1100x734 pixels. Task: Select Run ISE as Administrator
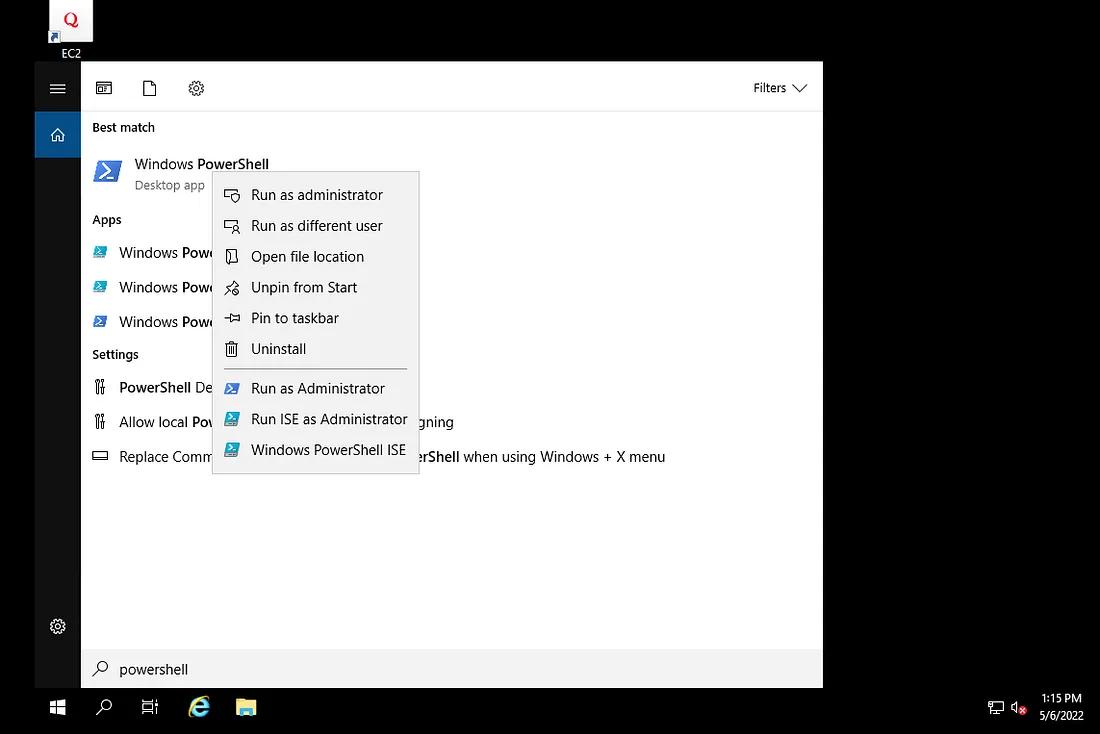click(x=316, y=420)
